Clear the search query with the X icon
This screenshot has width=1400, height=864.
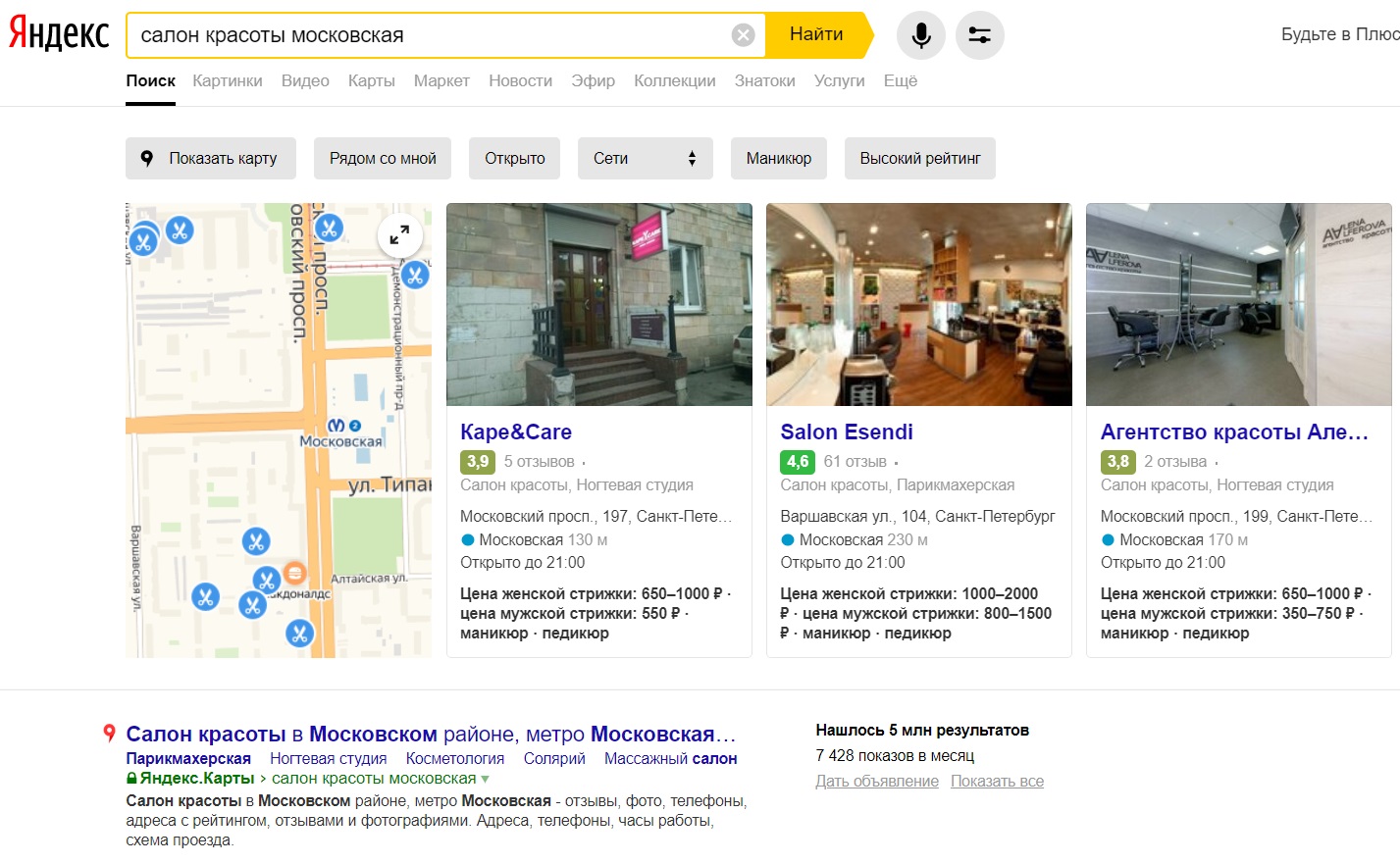coord(743,35)
